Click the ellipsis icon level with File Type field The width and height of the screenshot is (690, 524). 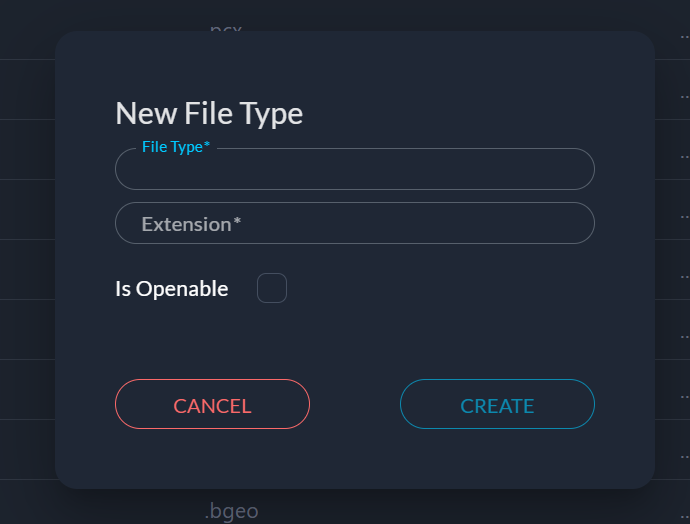684,157
